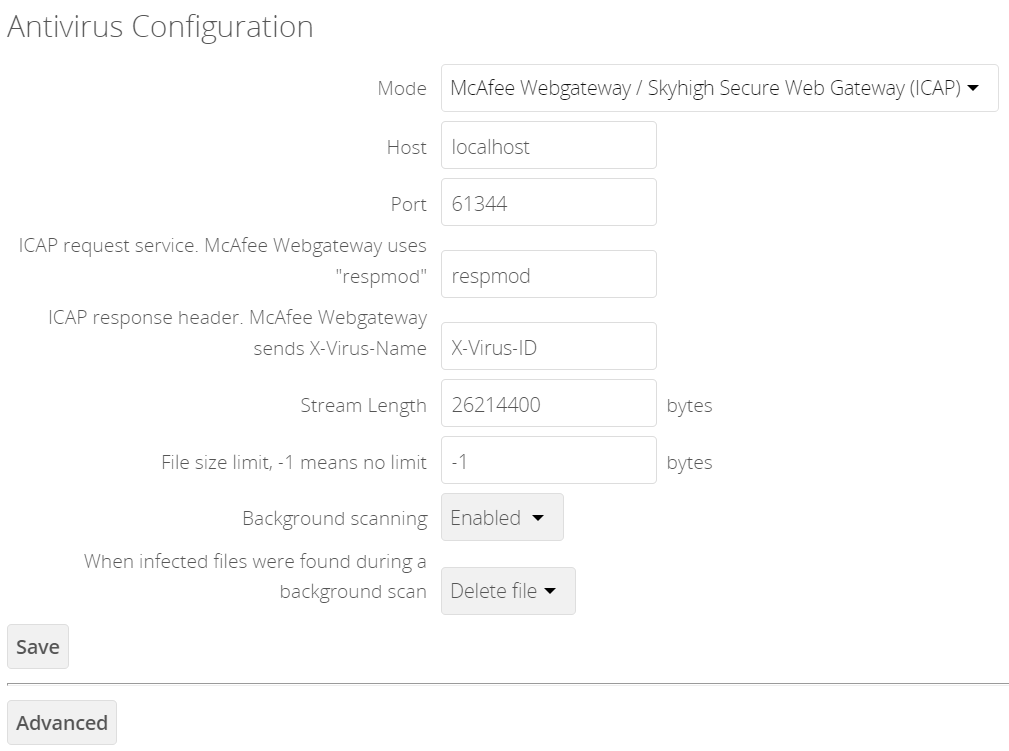Image resolution: width=1009 pixels, height=751 pixels.
Task: Open the antivirus Mode dropdown
Action: [719, 88]
